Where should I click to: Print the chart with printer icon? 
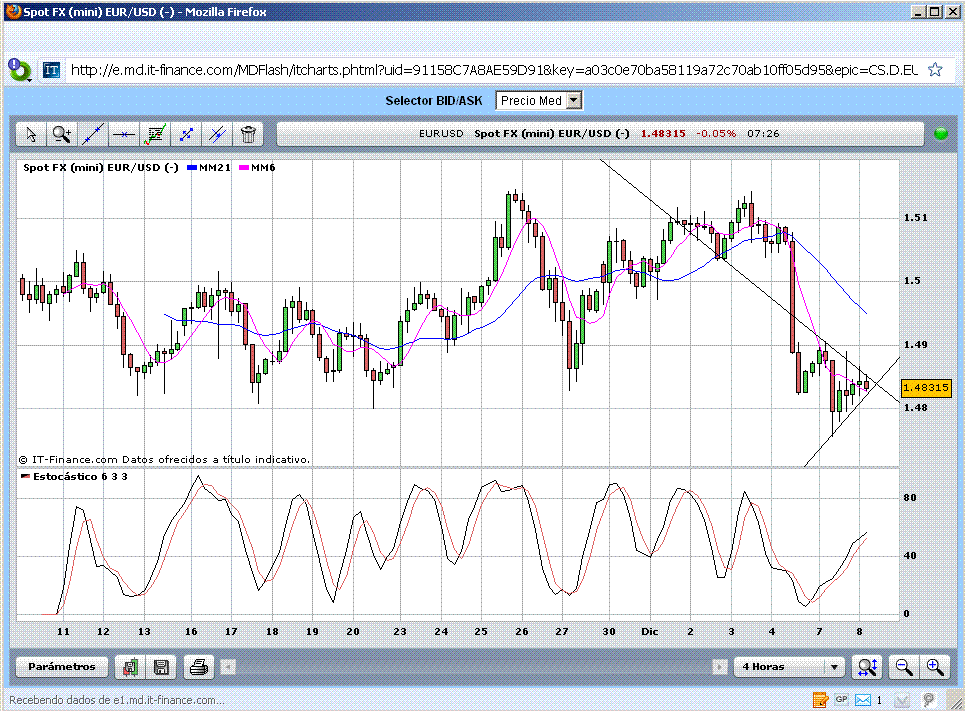tap(199, 667)
